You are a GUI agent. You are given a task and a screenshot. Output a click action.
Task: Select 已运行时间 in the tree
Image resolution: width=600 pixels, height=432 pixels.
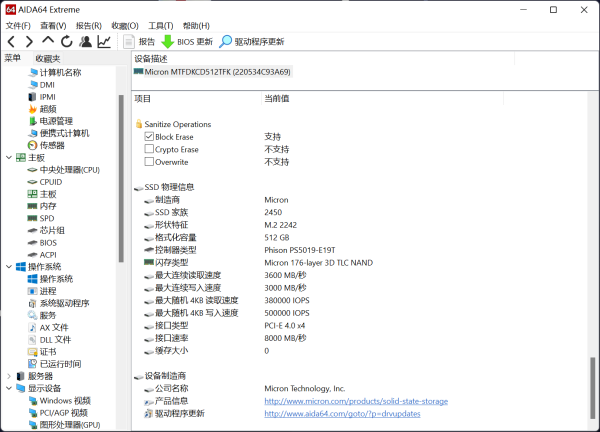[x=55, y=364]
